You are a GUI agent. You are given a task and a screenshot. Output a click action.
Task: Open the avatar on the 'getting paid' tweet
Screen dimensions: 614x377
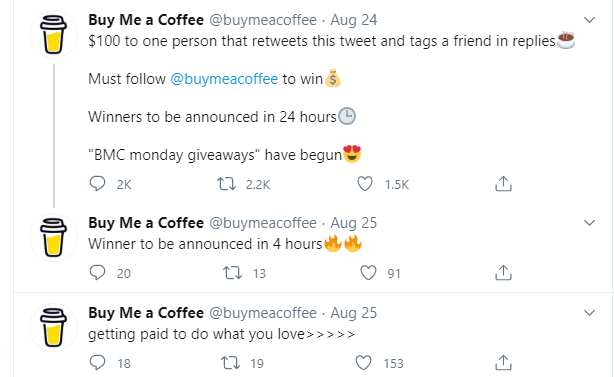coord(54,327)
